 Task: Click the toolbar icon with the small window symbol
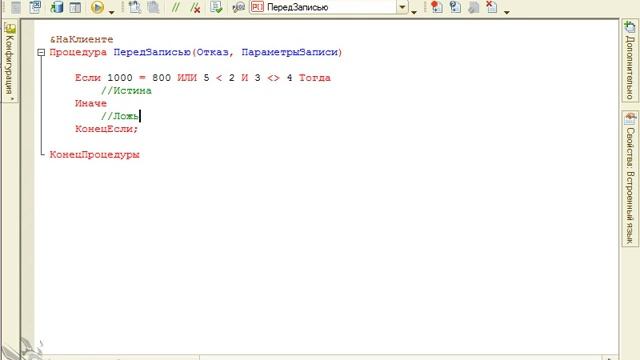(35, 7)
